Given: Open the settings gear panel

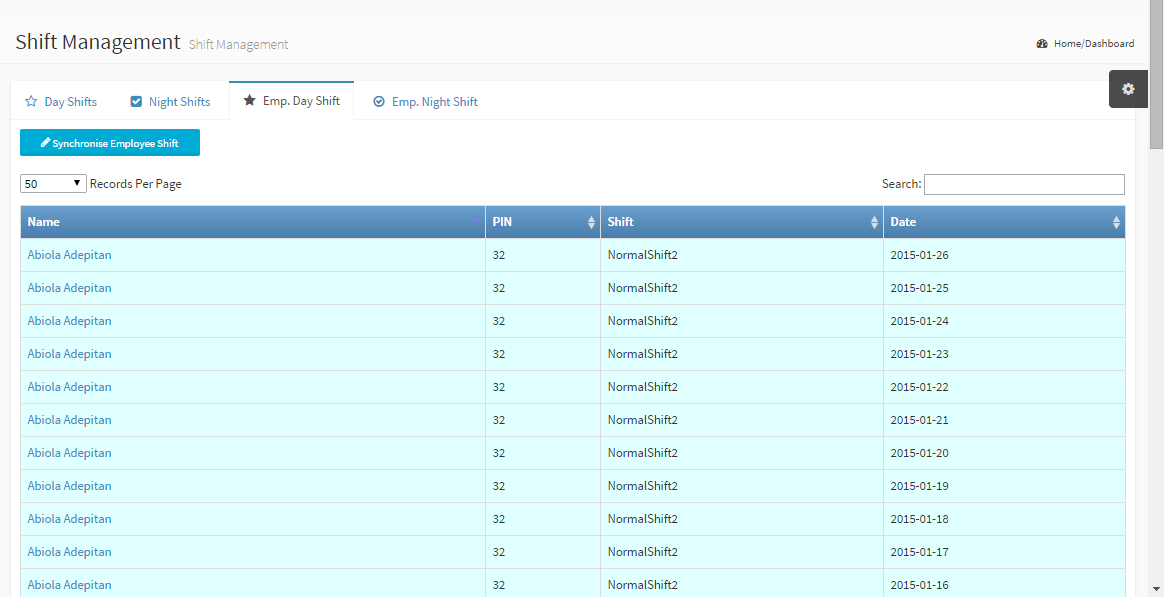Looking at the screenshot, I should pyautogui.click(x=1128, y=89).
